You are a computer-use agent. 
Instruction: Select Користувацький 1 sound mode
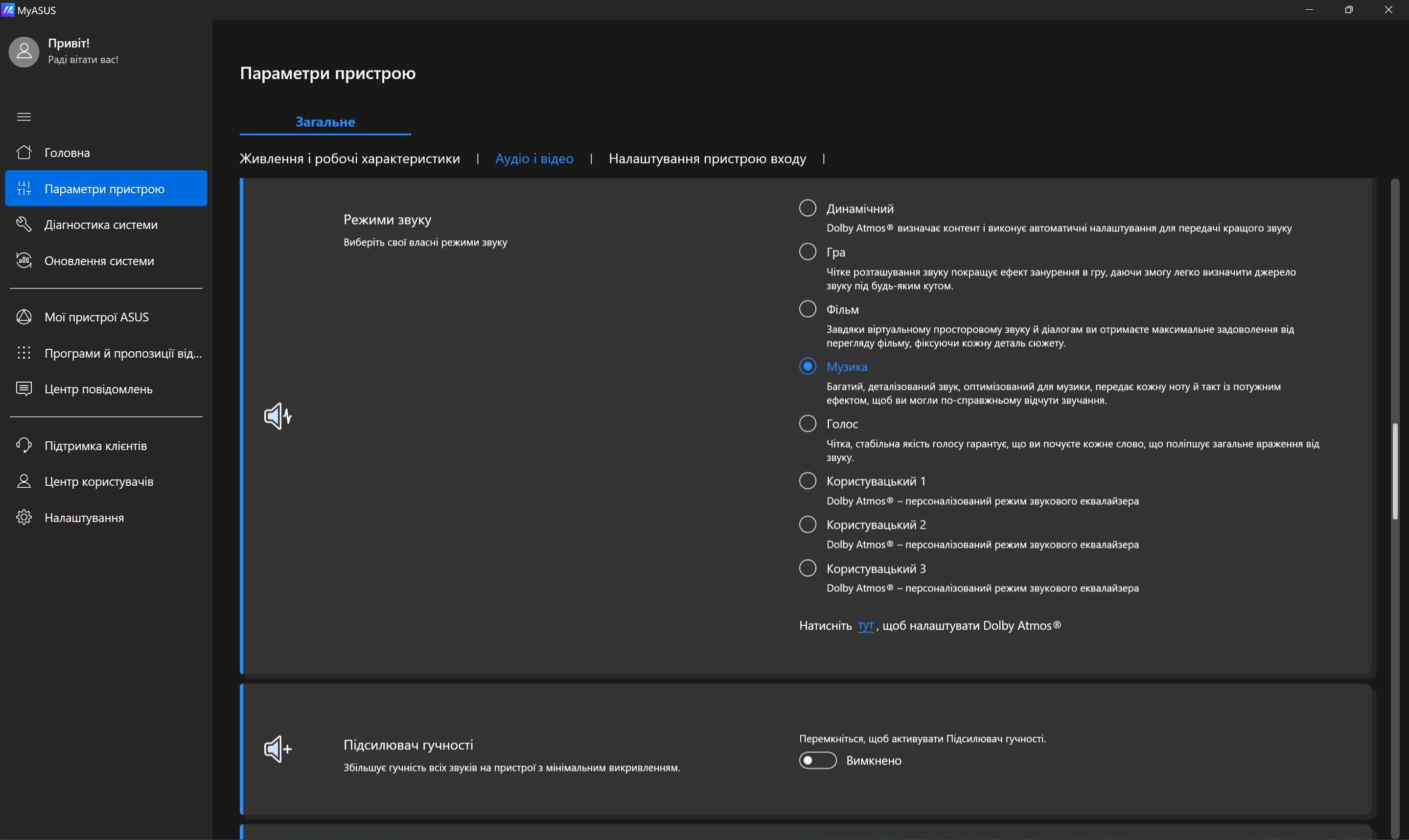pos(807,481)
